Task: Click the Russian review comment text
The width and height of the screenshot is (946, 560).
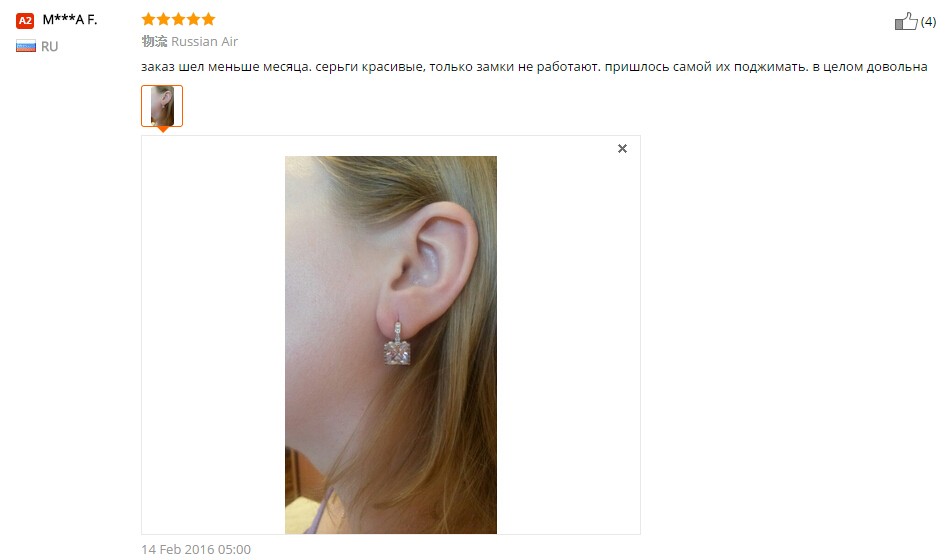Action: click(x=534, y=67)
